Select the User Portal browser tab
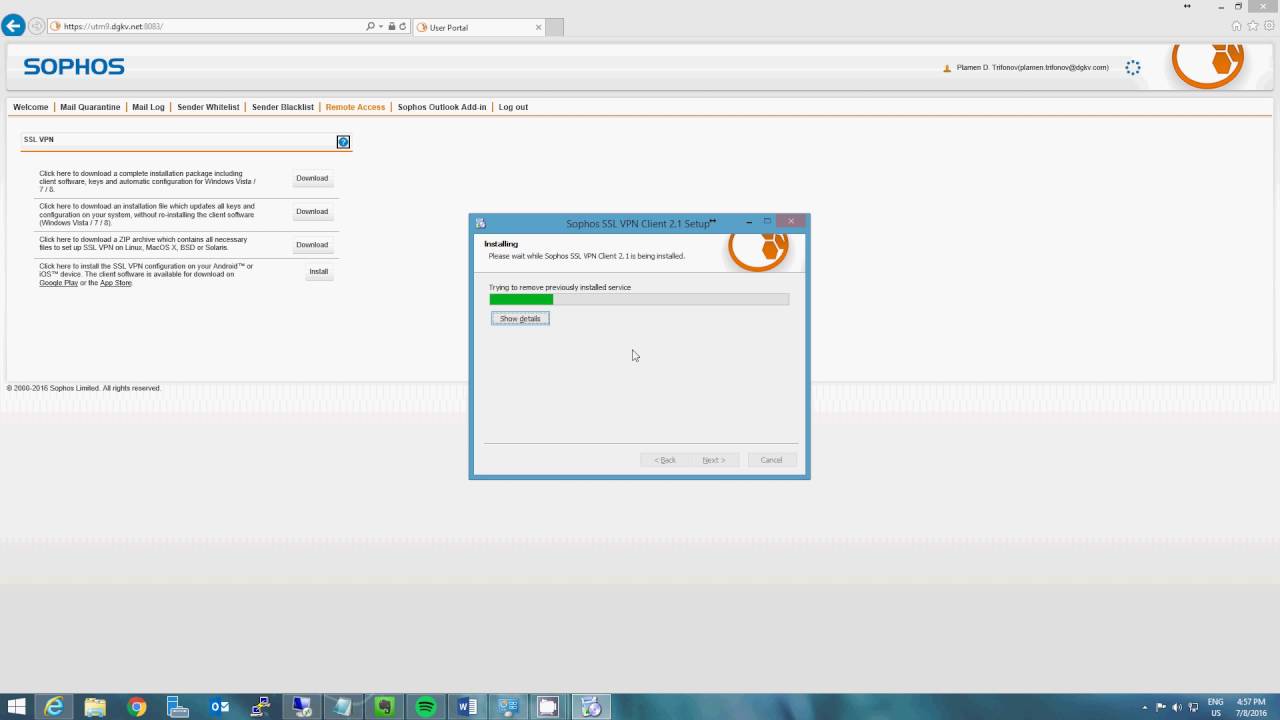 pyautogui.click(x=478, y=27)
